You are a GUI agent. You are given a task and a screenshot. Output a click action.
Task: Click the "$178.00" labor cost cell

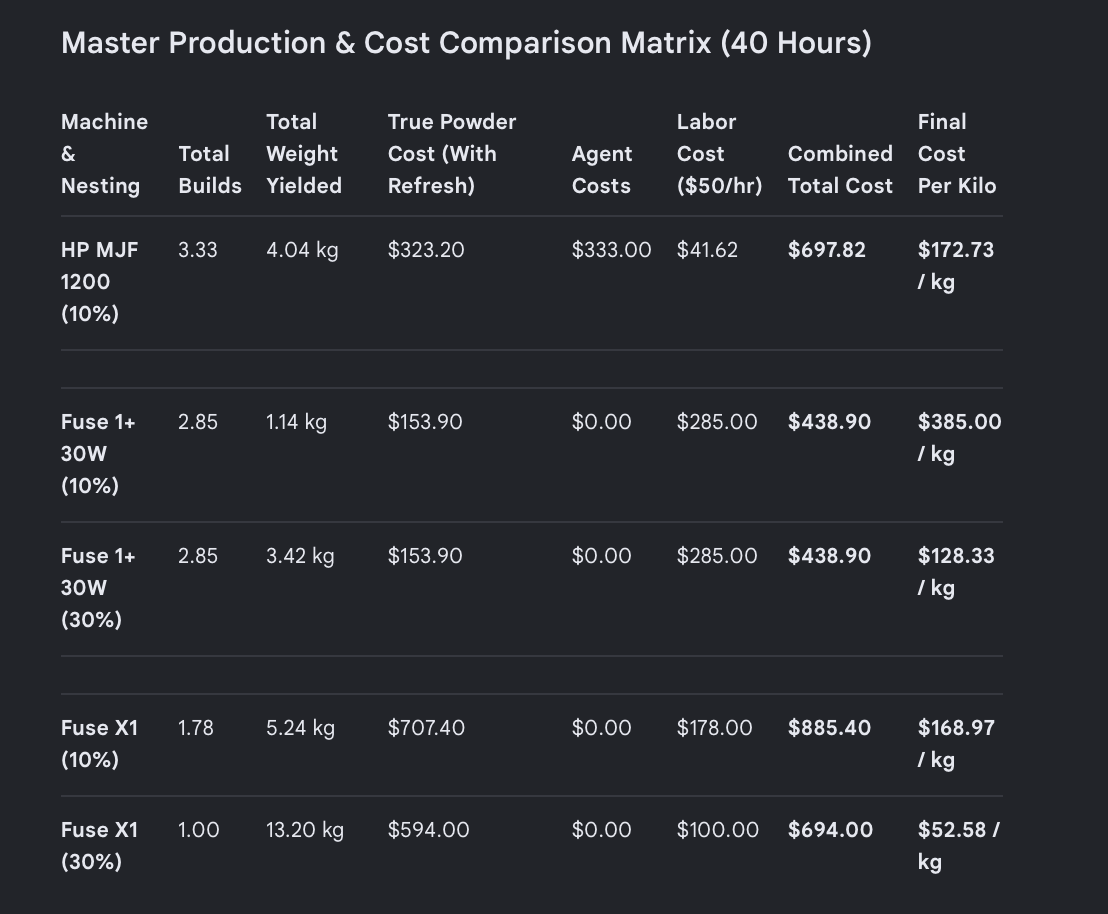pos(714,728)
